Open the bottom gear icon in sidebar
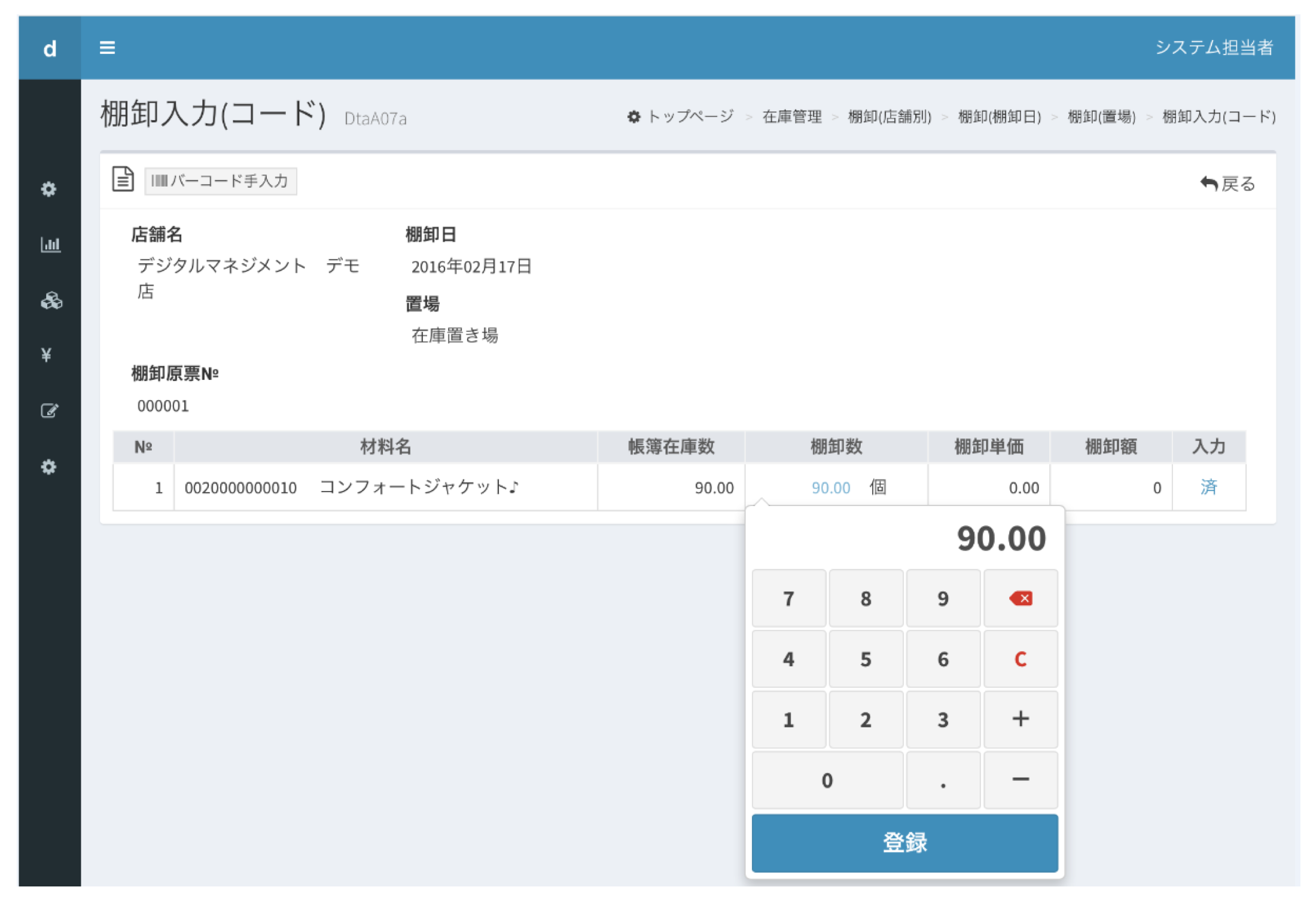 (49, 467)
